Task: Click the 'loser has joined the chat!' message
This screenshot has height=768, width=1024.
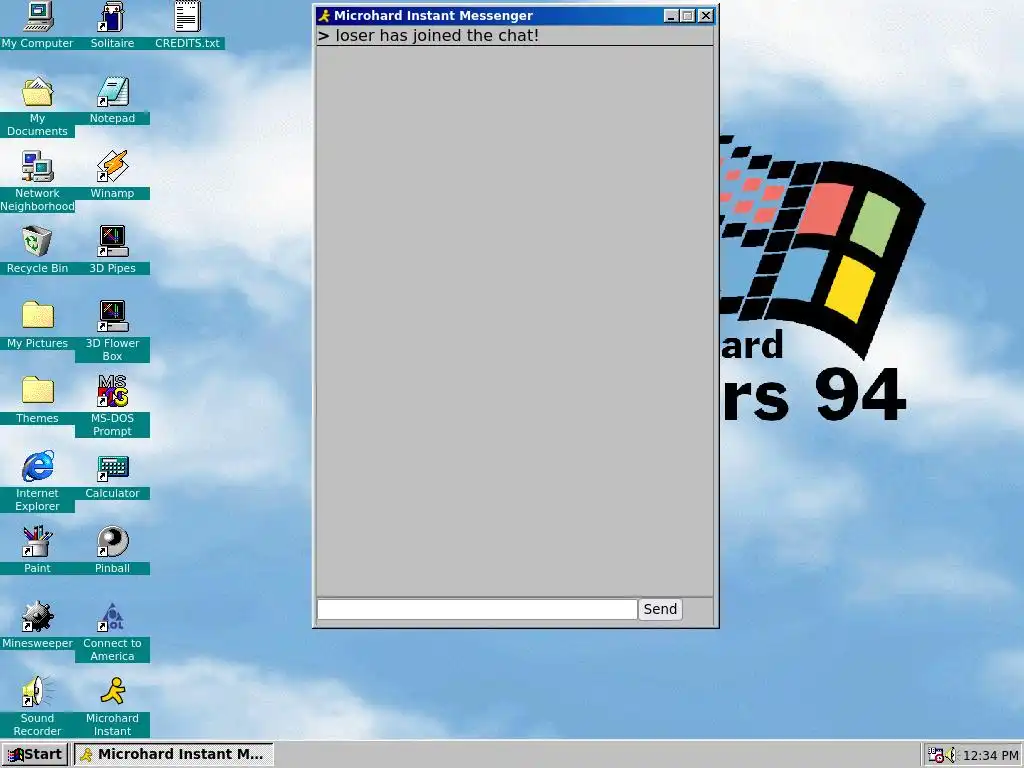Action: 437,35
